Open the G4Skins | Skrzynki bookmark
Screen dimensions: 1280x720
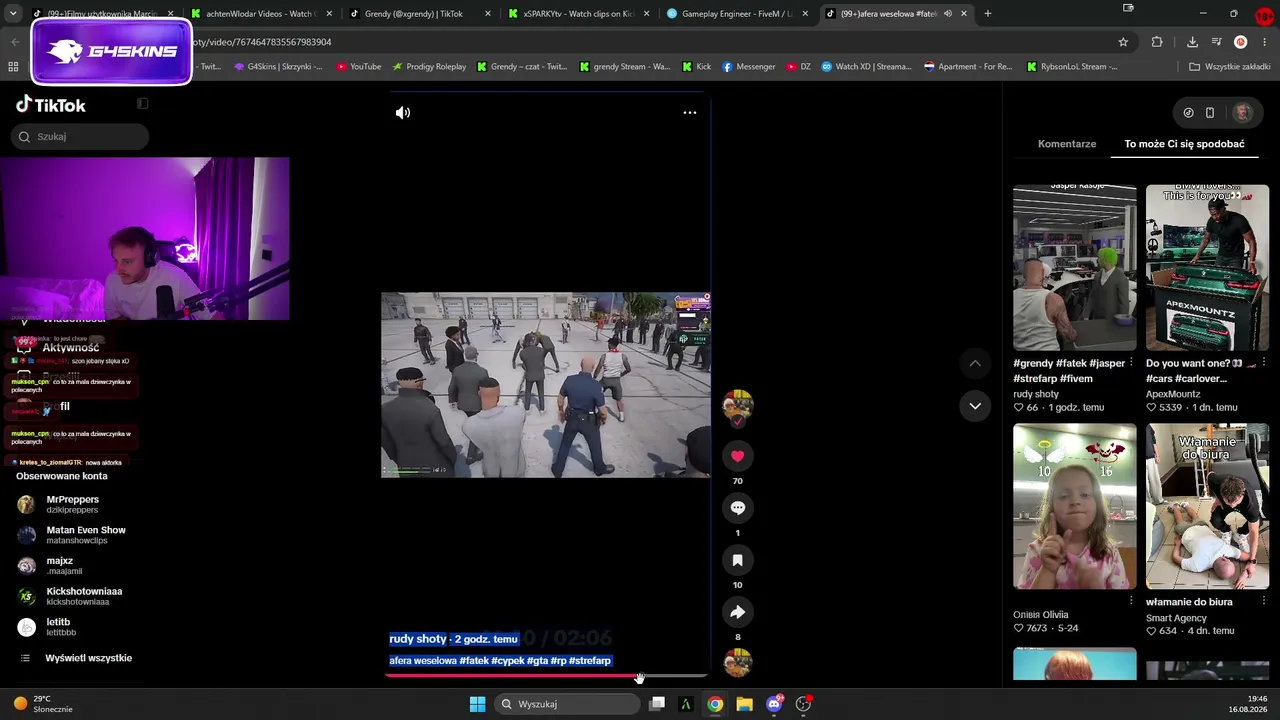(x=278, y=67)
